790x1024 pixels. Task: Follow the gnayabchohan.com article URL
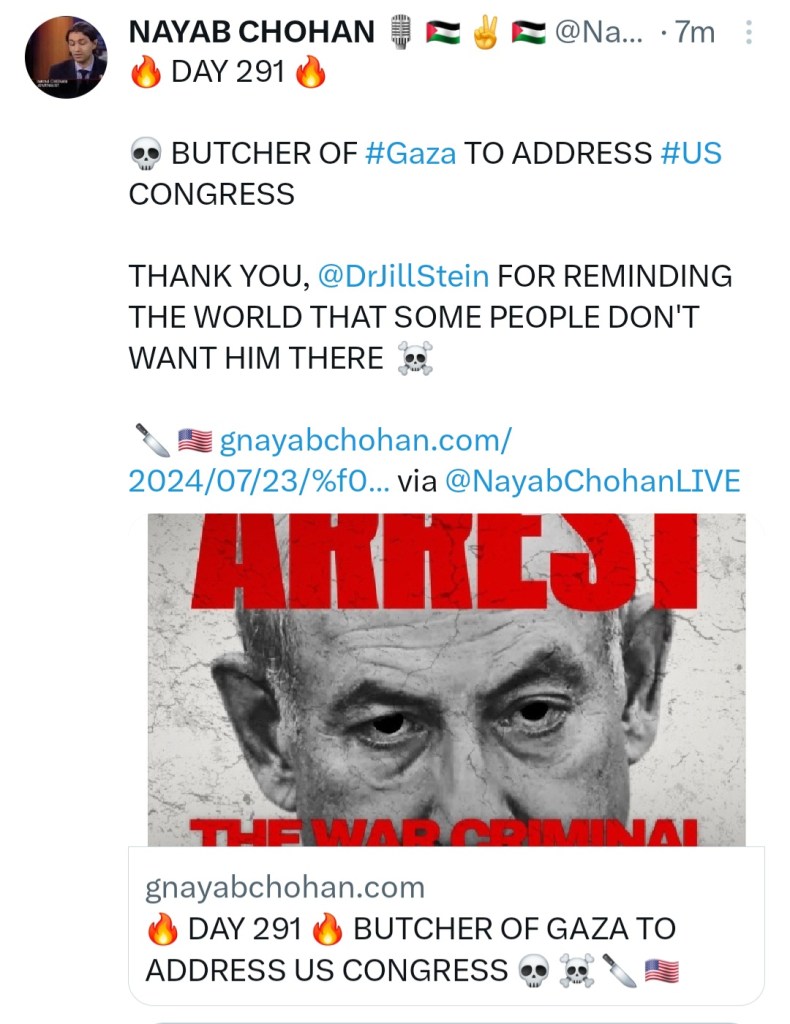tap(320, 460)
